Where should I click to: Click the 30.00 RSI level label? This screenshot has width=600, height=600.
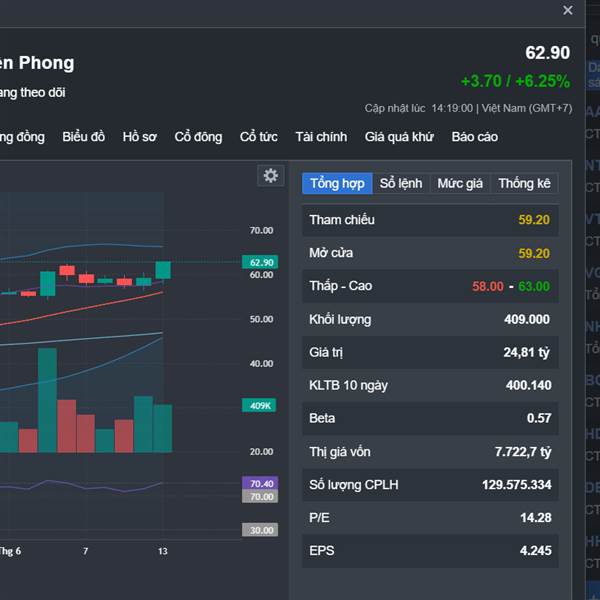260,530
